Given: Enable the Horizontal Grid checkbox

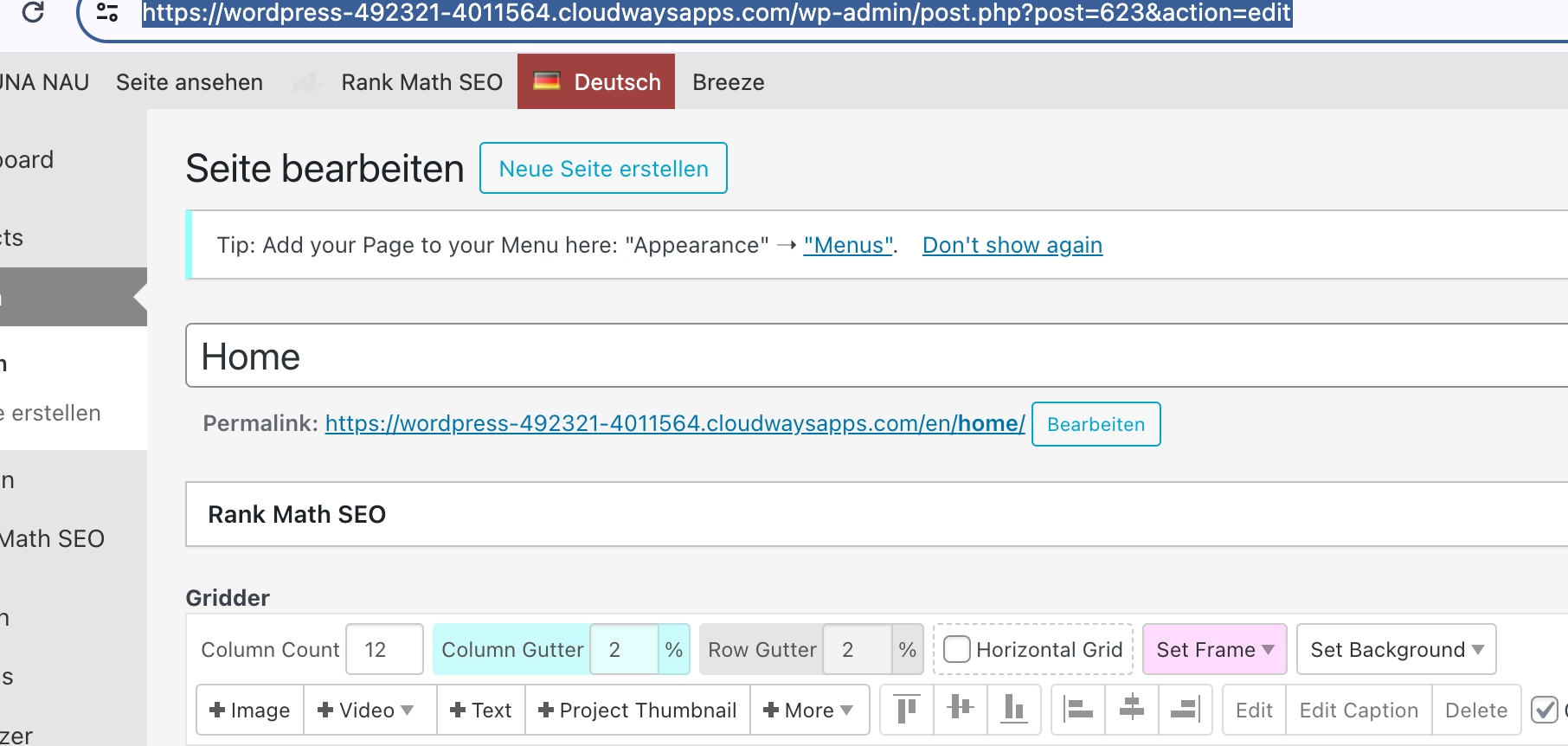Looking at the screenshot, I should pyautogui.click(x=957, y=649).
